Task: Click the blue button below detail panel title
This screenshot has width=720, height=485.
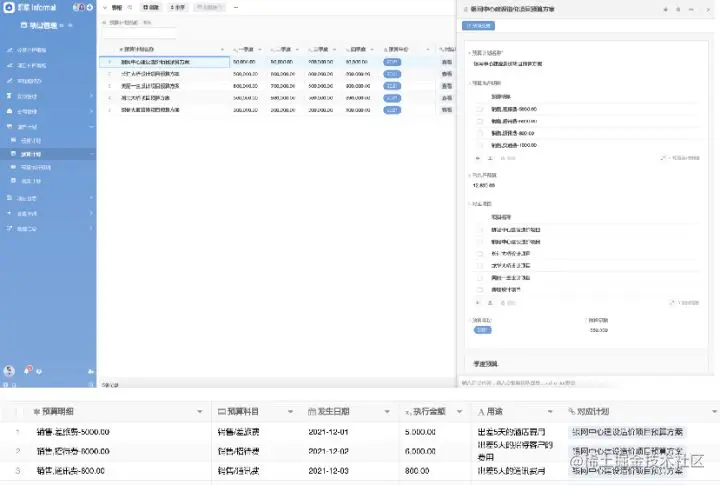Action: pyautogui.click(x=478, y=26)
